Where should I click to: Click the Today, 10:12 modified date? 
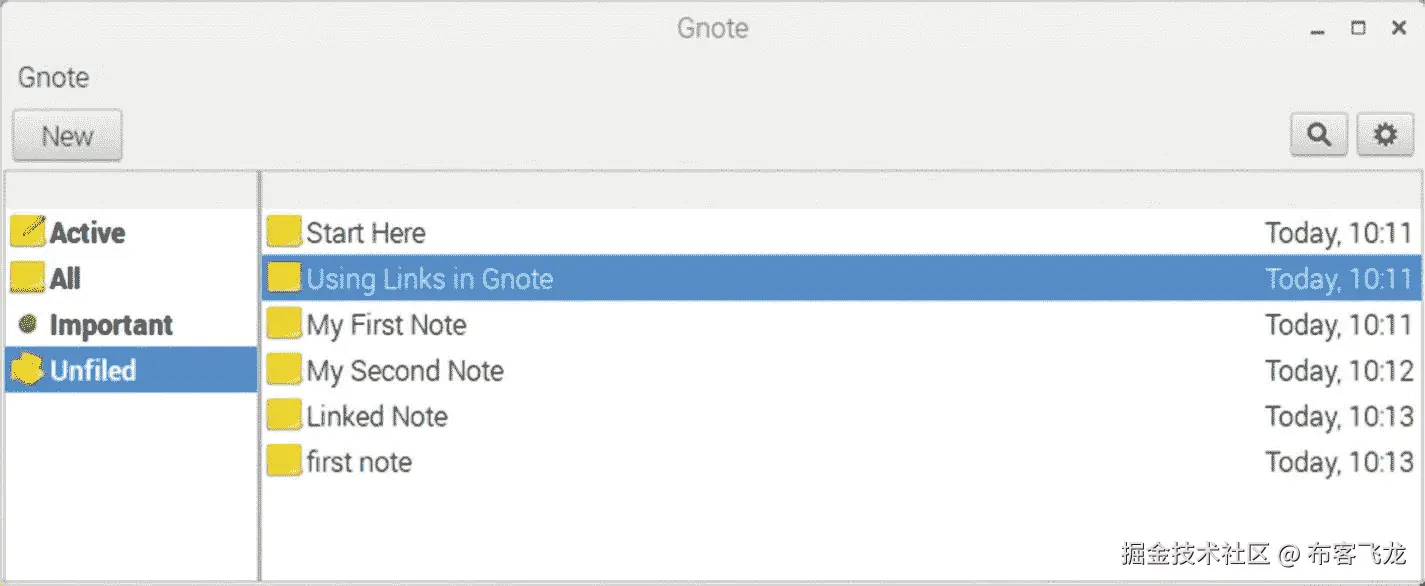tap(1339, 371)
